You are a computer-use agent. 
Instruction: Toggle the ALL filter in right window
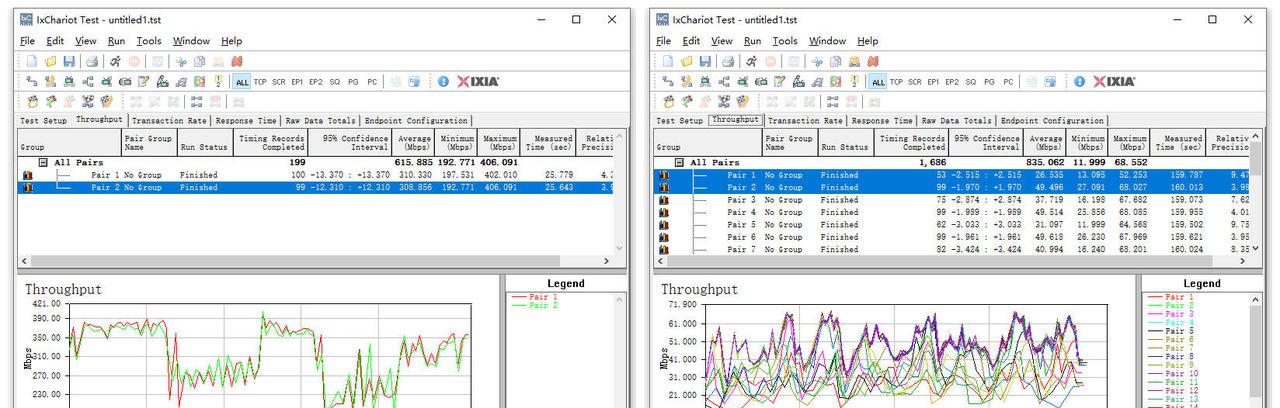coord(878,82)
